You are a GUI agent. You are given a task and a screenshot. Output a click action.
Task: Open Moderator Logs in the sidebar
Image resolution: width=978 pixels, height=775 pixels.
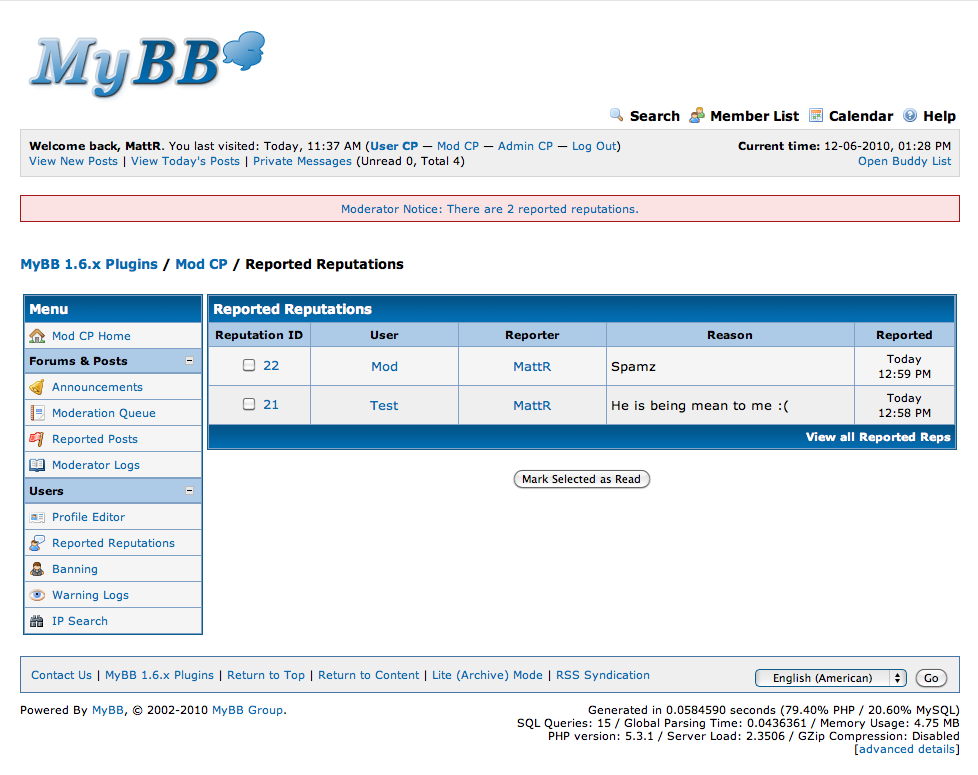point(95,465)
